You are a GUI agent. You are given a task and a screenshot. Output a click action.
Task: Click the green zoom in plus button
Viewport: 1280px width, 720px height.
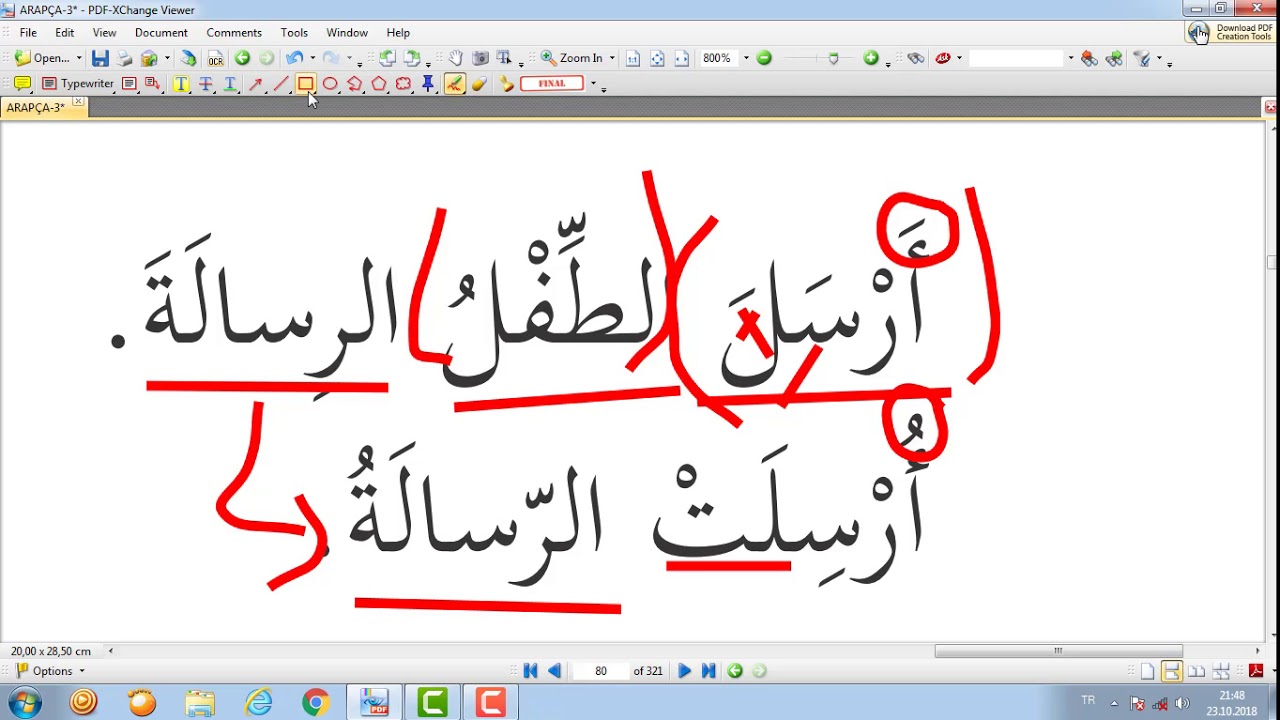[870, 58]
